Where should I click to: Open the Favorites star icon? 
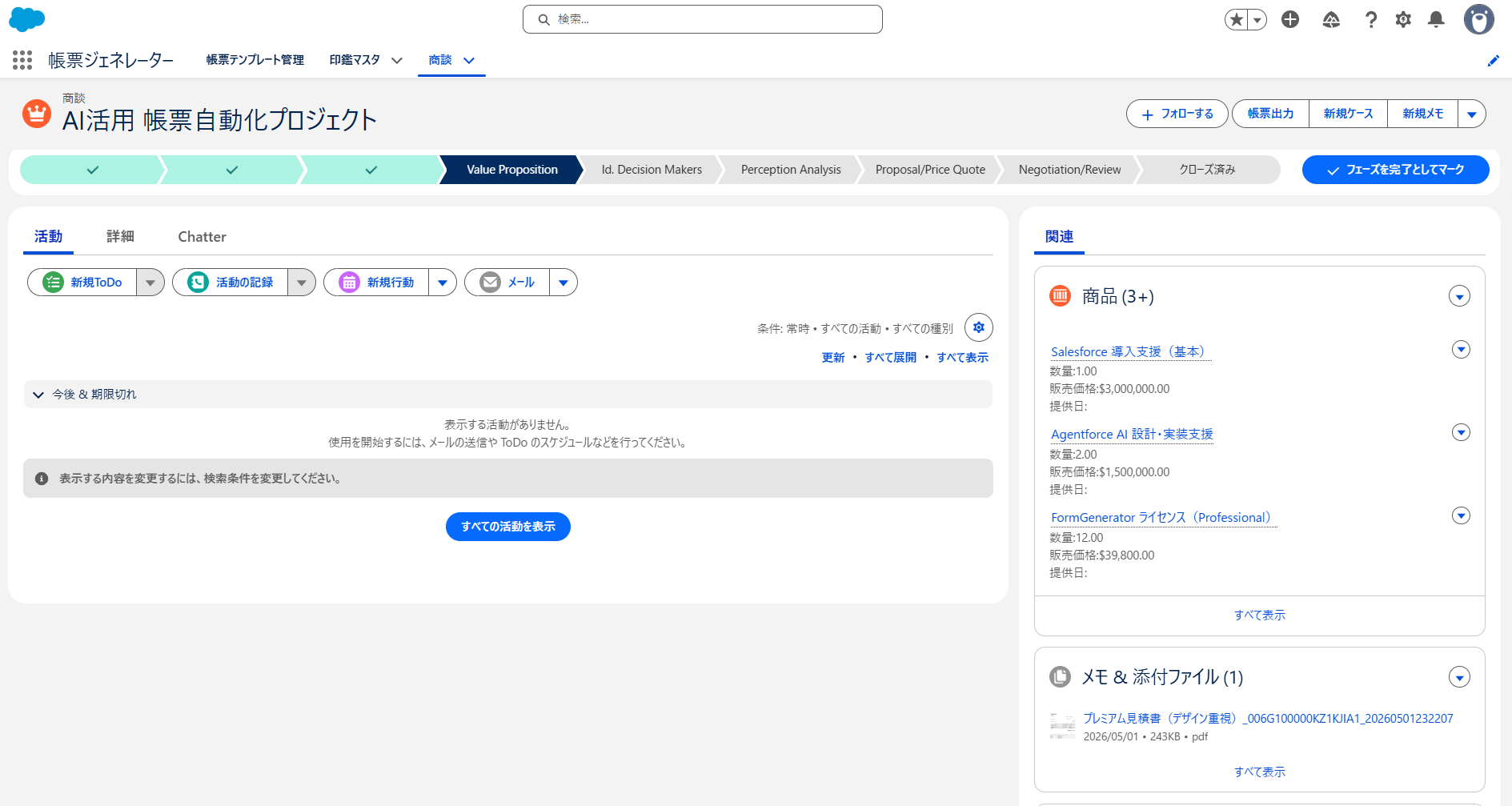click(x=1237, y=19)
